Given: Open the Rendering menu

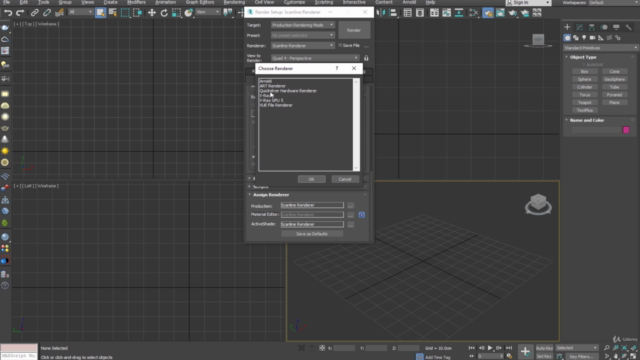Looking at the screenshot, I should click(234, 2).
